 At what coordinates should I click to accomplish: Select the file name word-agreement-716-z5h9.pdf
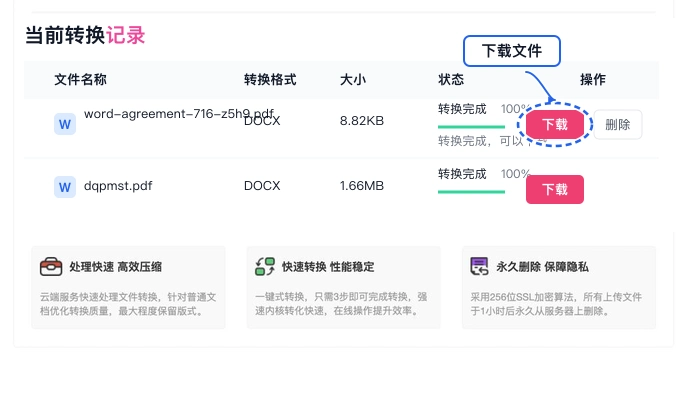coord(179,114)
